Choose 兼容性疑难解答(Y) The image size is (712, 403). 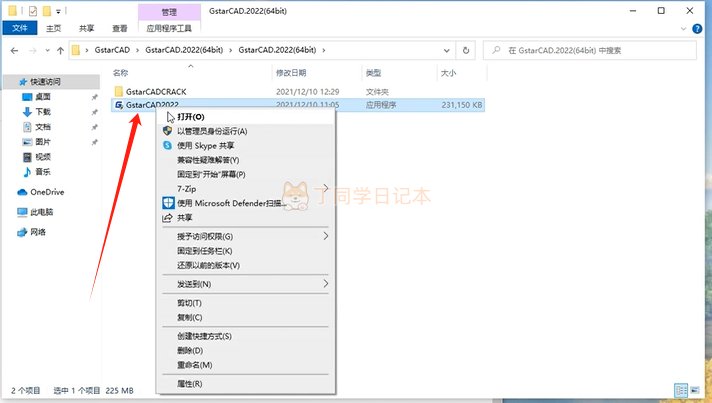point(208,160)
